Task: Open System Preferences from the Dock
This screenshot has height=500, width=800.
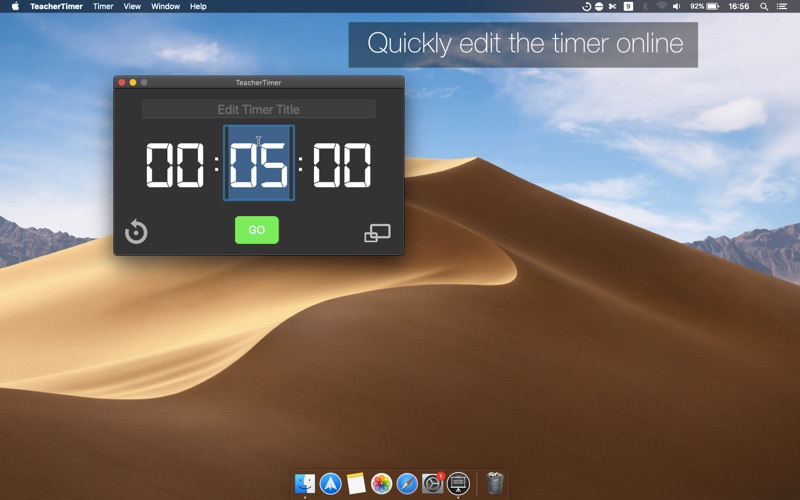Action: [433, 483]
